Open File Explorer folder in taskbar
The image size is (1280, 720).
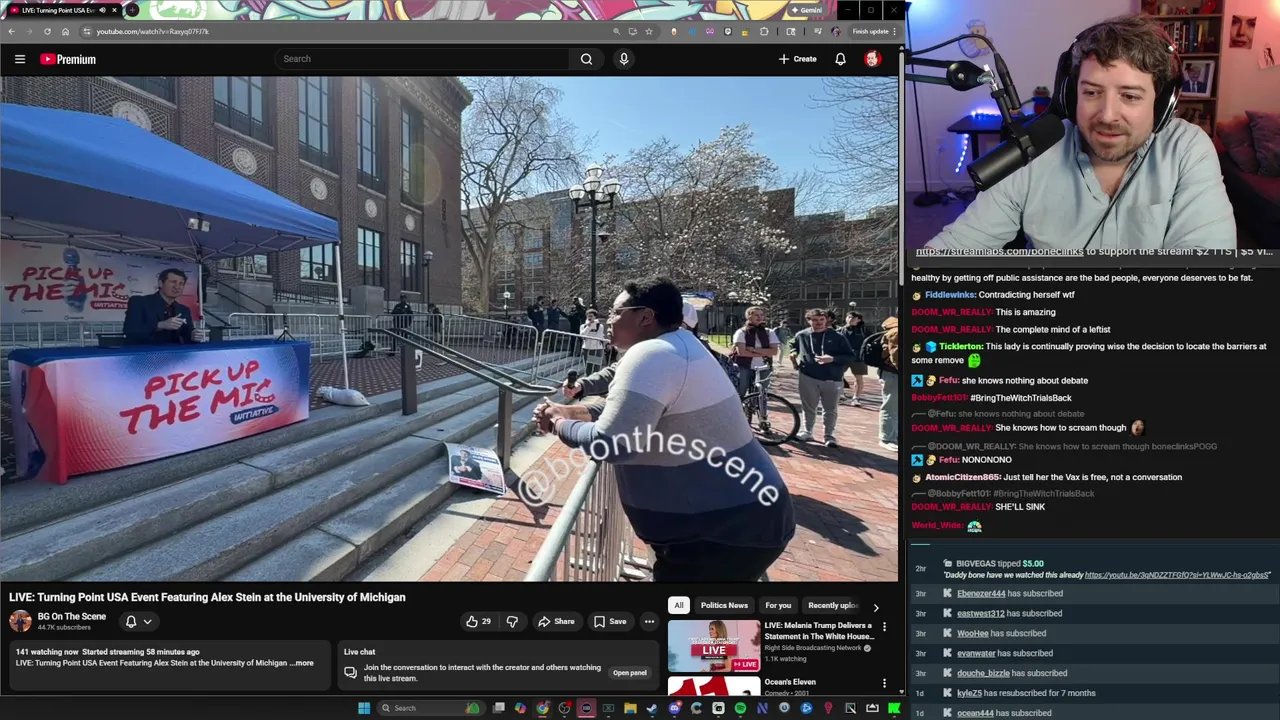click(x=630, y=708)
